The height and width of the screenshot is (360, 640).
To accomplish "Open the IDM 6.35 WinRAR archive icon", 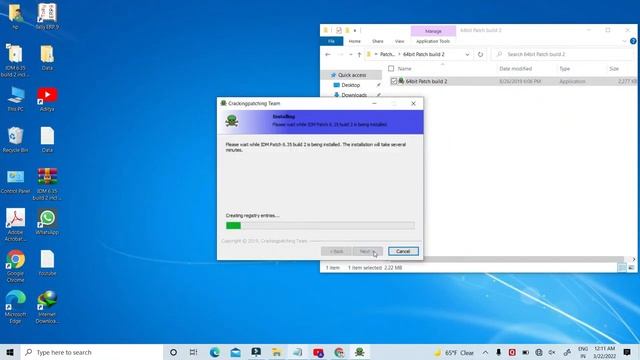I will pos(47,183).
